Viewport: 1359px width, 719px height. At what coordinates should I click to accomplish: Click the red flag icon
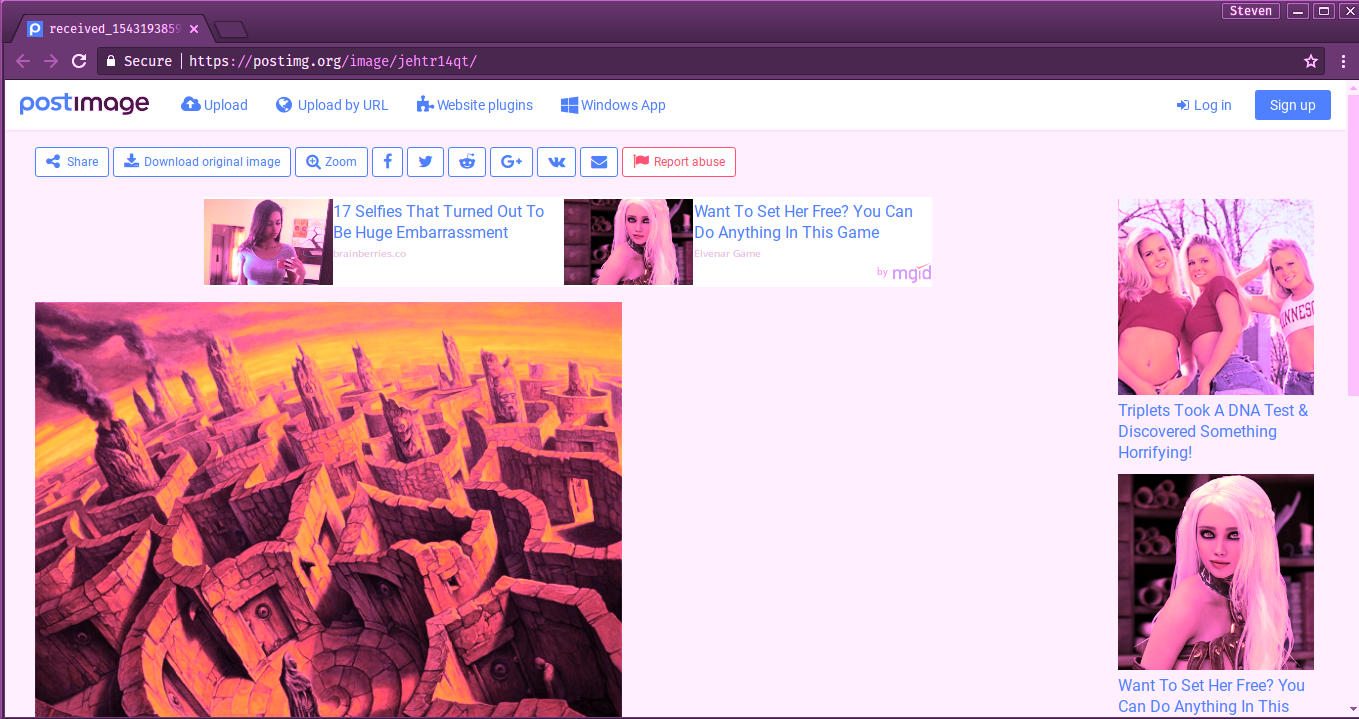click(x=641, y=162)
